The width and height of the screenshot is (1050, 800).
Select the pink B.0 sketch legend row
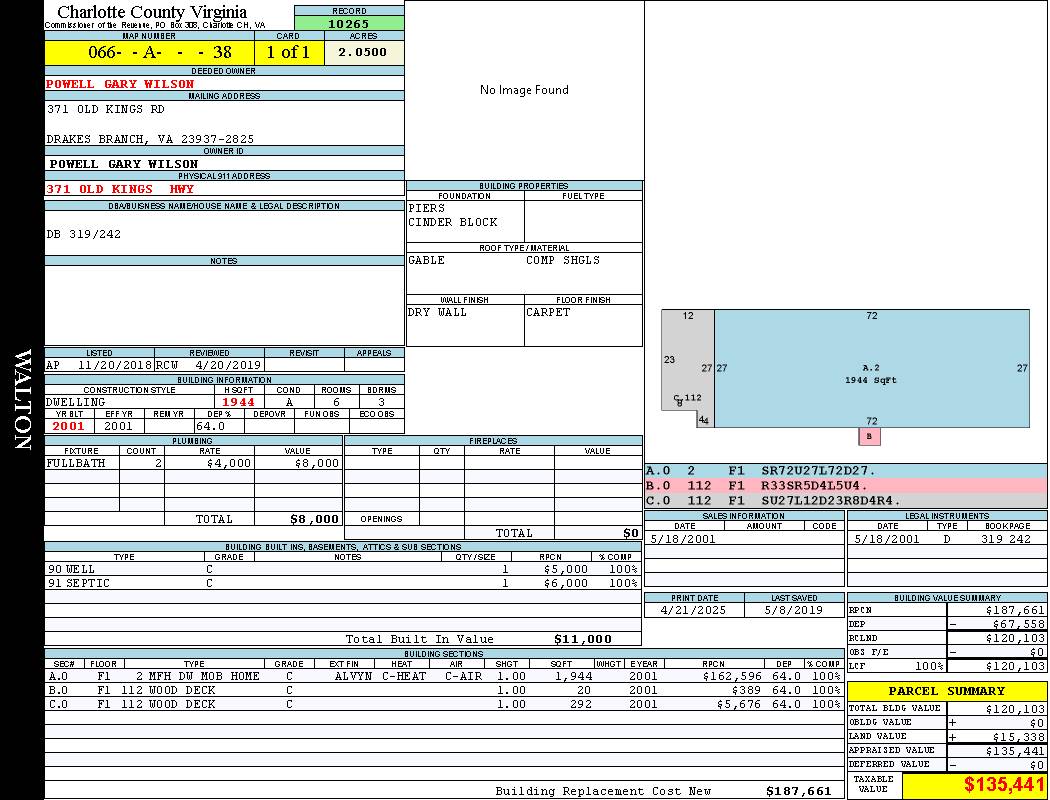pos(845,485)
